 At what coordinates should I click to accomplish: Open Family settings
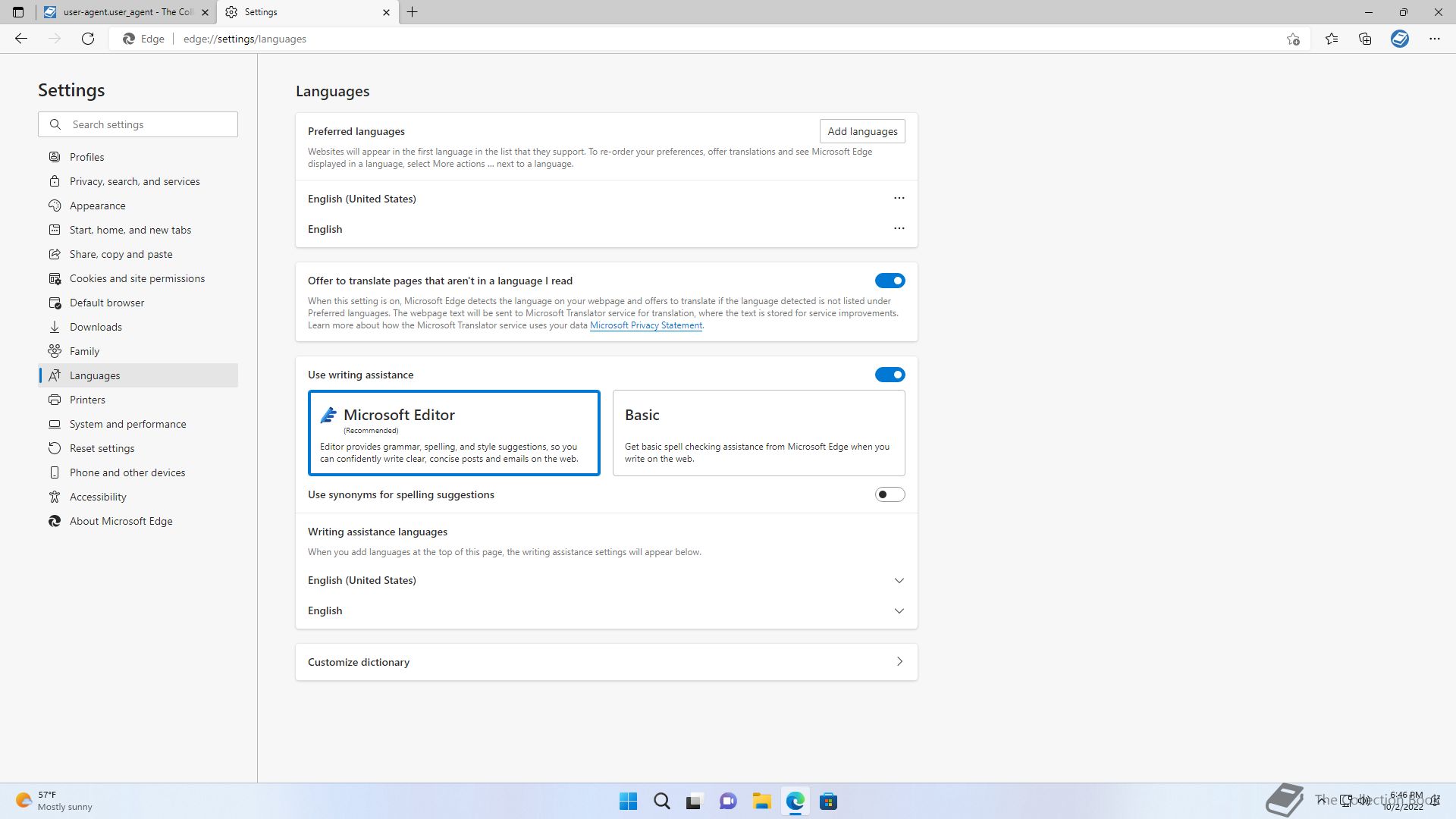tap(138, 351)
